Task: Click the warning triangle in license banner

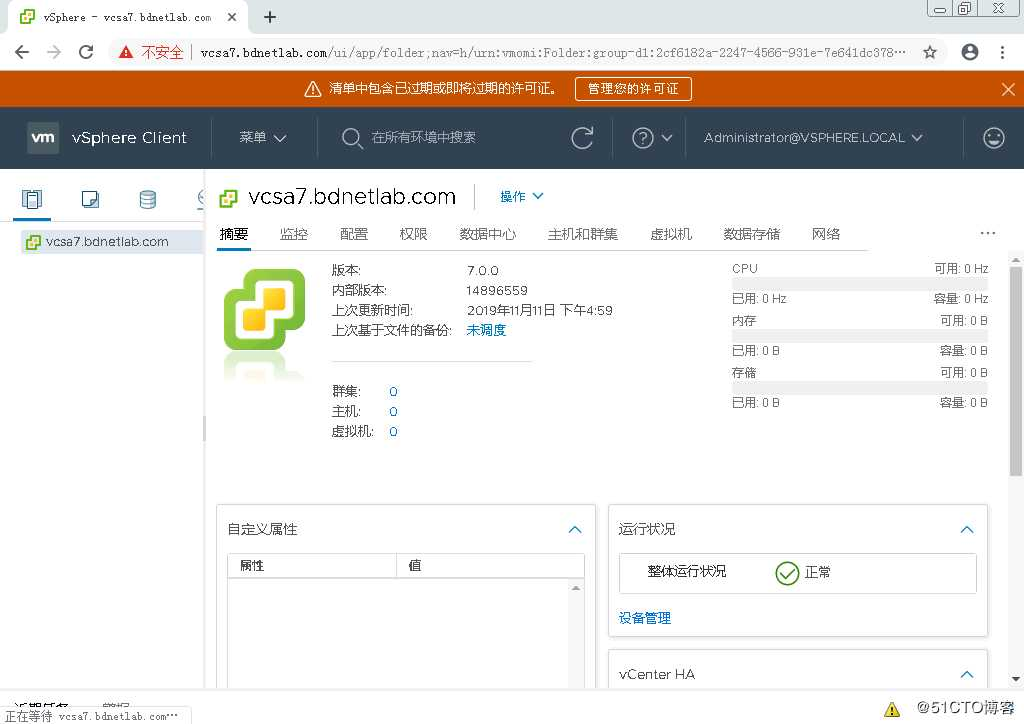Action: coord(313,89)
